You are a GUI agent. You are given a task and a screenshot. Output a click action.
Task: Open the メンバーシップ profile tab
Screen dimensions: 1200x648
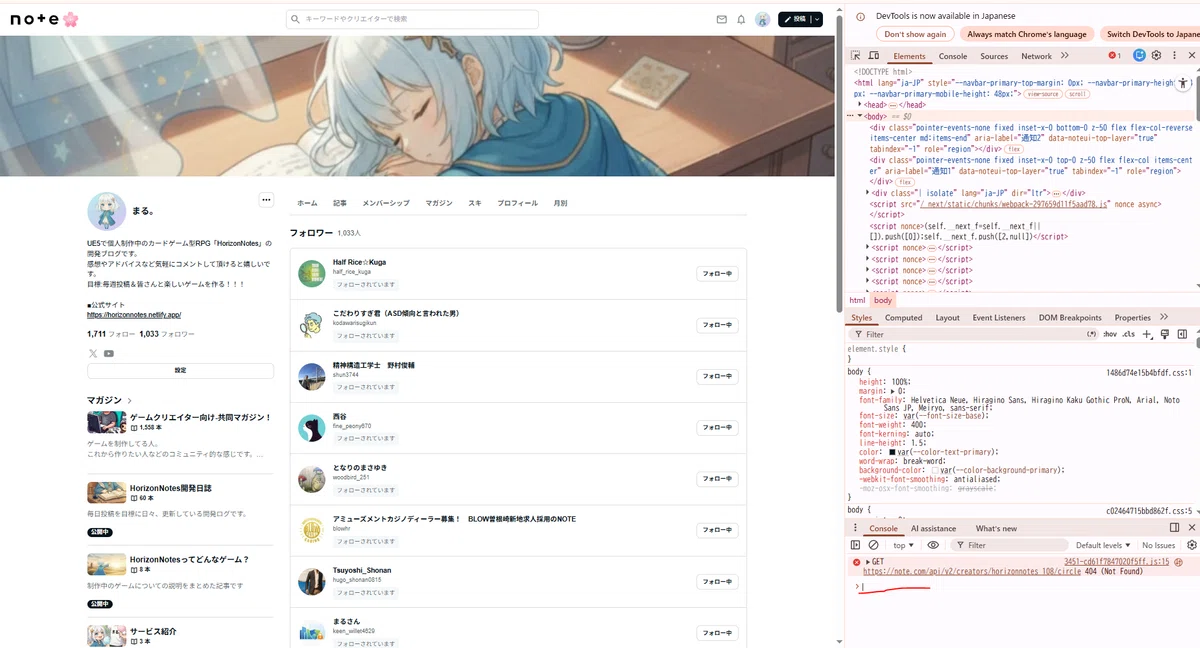click(386, 203)
